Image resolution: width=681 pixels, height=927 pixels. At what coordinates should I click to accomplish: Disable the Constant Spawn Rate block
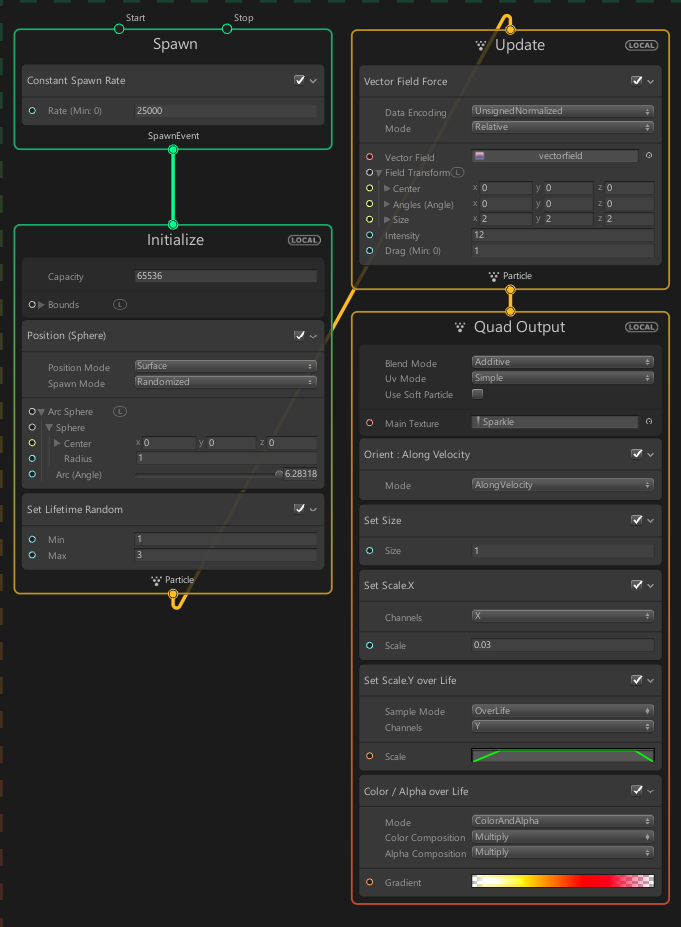300,80
